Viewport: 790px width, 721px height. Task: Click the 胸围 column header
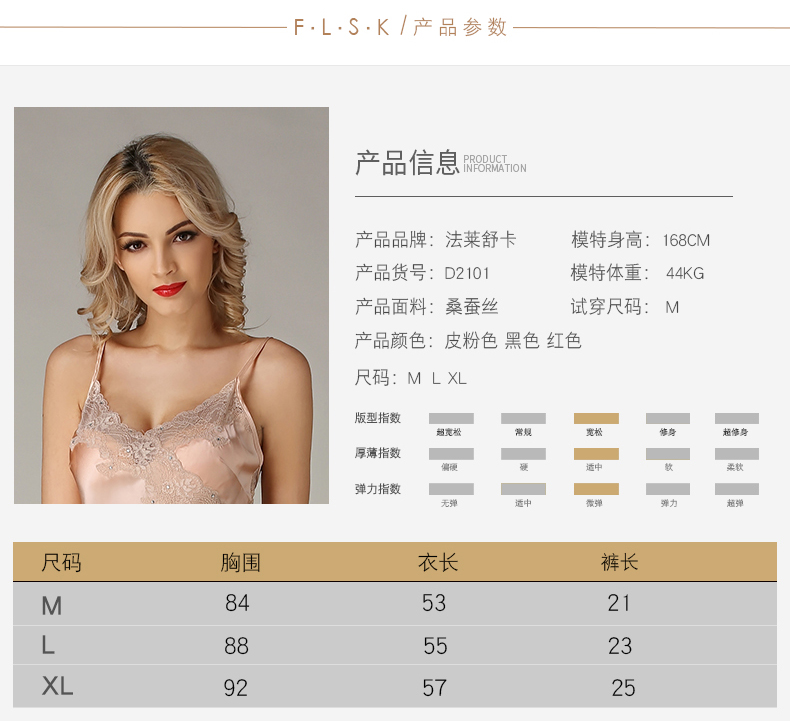pos(240,562)
